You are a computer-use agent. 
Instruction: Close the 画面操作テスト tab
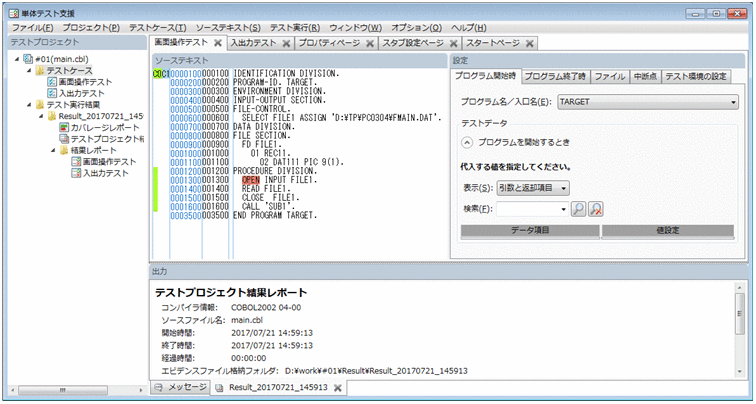pos(217,43)
